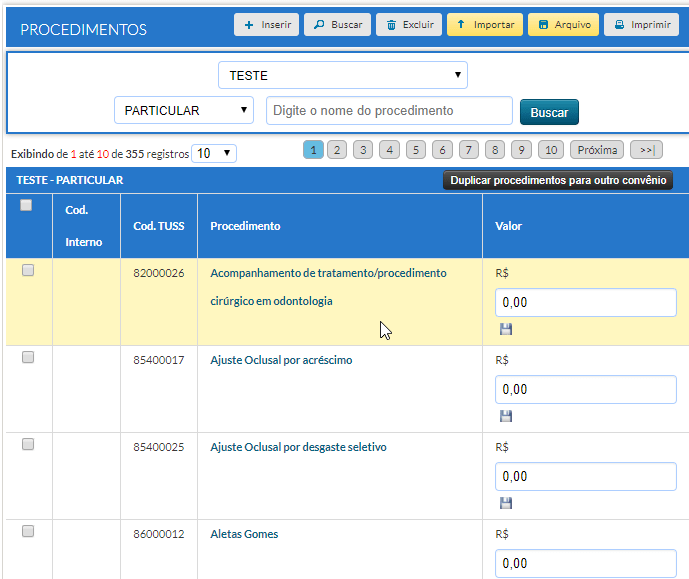Click the Valor column header

(508, 226)
